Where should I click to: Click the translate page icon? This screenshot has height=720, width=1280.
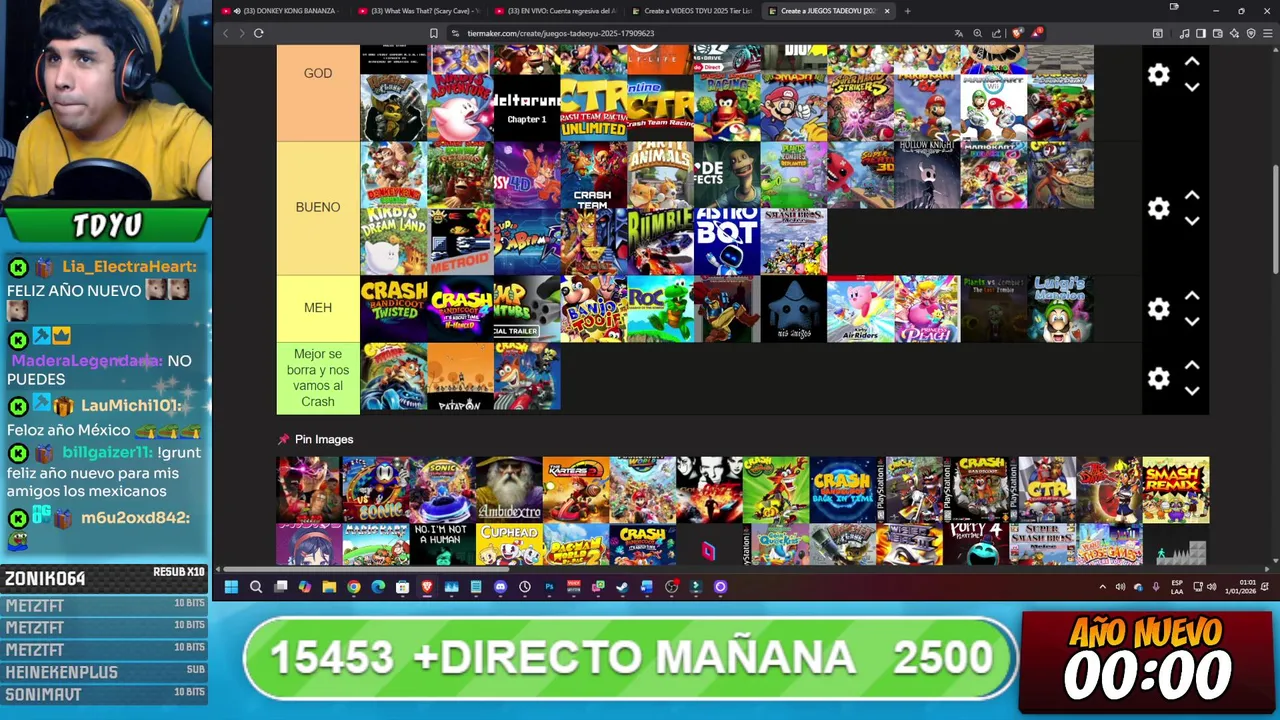959,33
